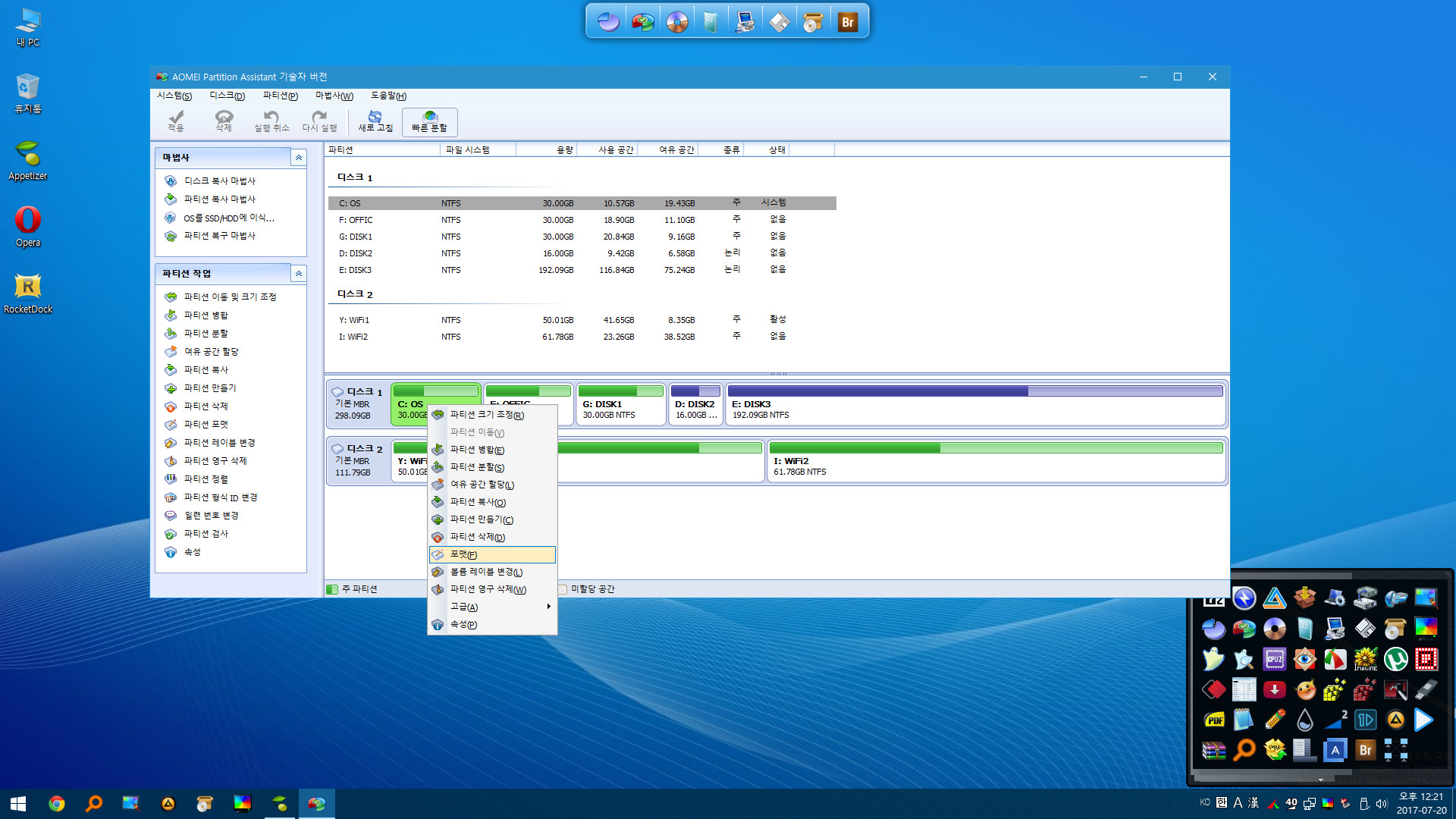Select 파티션 검사 in the sidebar
This screenshot has width=1456, height=819.
(206, 533)
